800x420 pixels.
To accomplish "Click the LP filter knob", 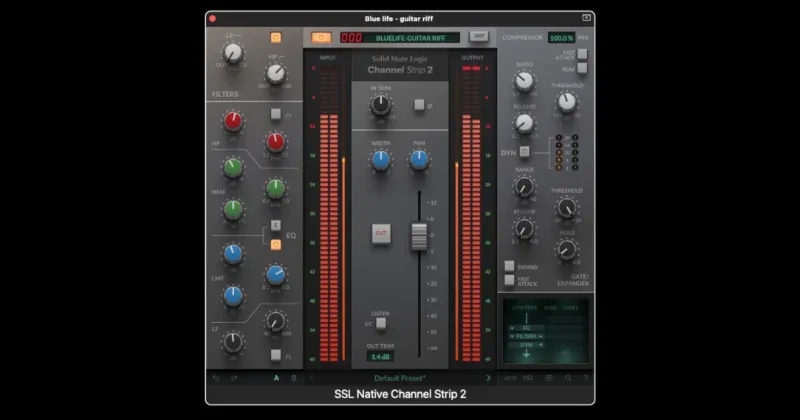I will (233, 53).
